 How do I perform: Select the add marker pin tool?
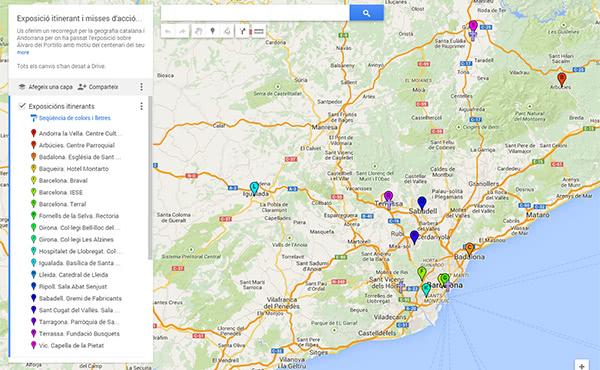click(x=213, y=31)
